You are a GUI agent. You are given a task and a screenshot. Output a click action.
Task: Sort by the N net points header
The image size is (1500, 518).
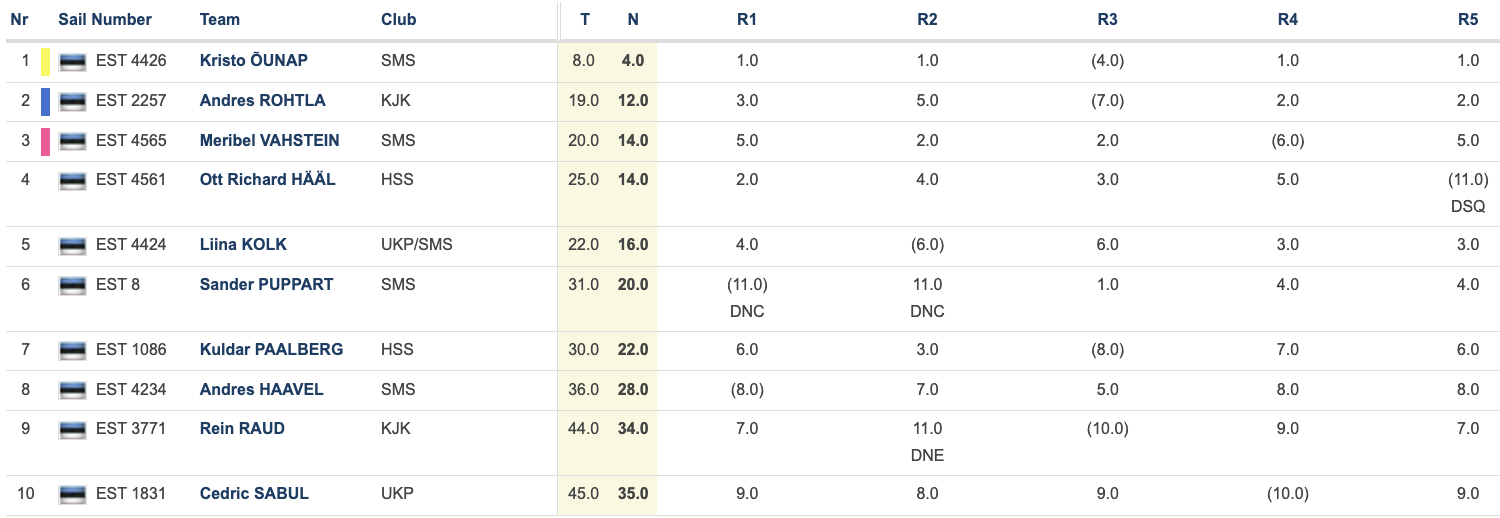tap(633, 19)
